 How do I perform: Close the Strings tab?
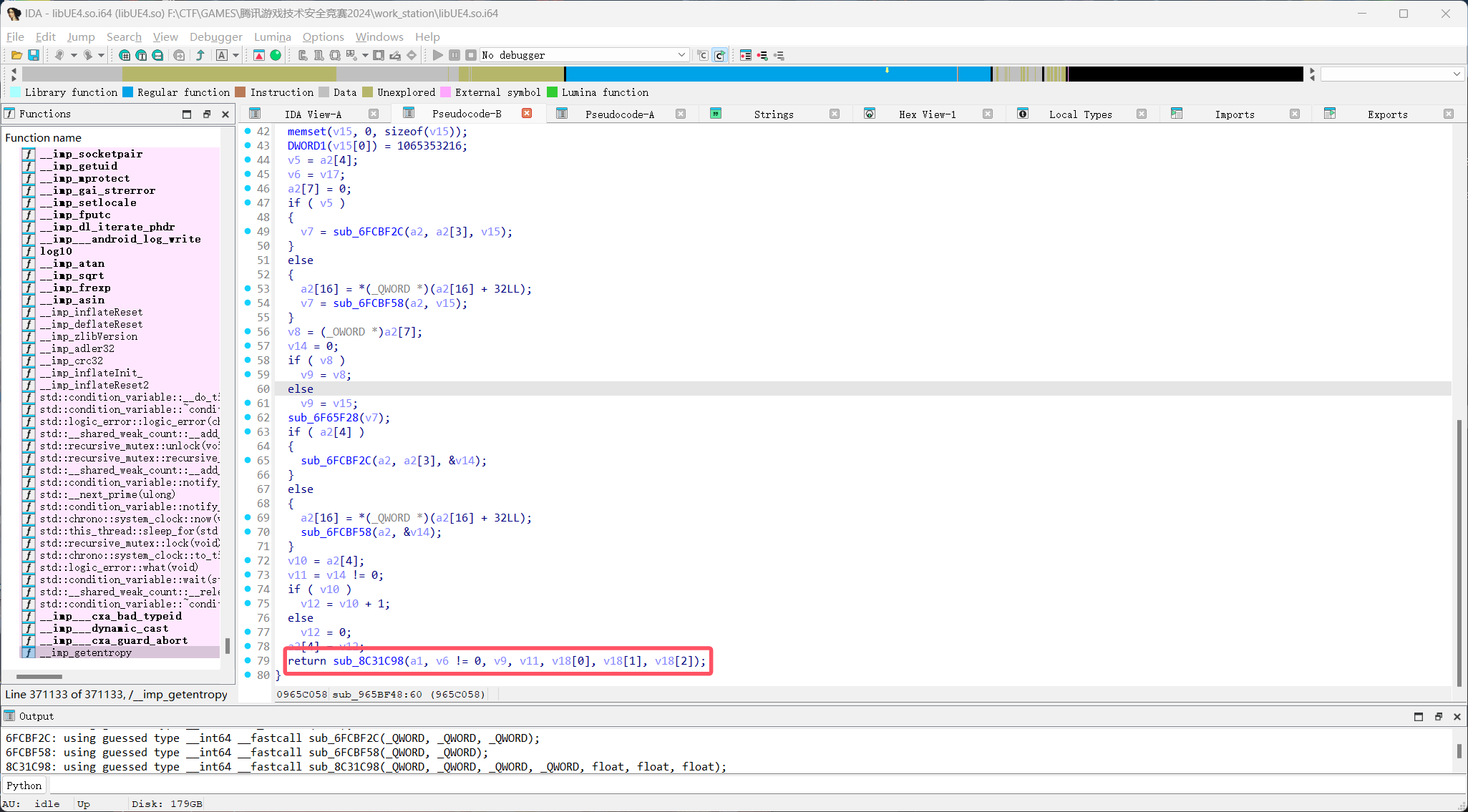[x=835, y=114]
